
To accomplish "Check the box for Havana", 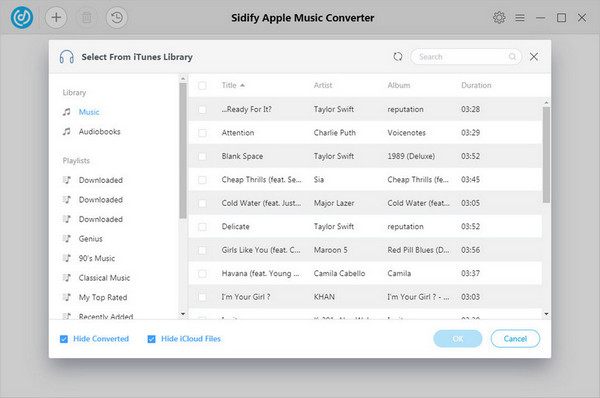I will pyautogui.click(x=202, y=273).
